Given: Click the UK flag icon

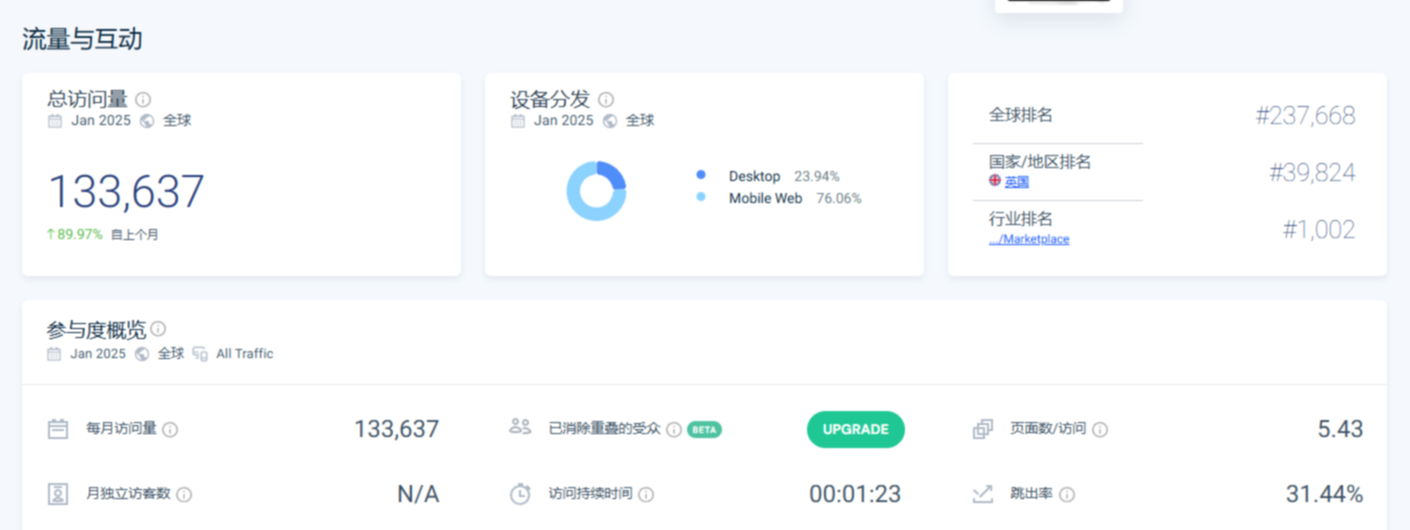Looking at the screenshot, I should (995, 181).
